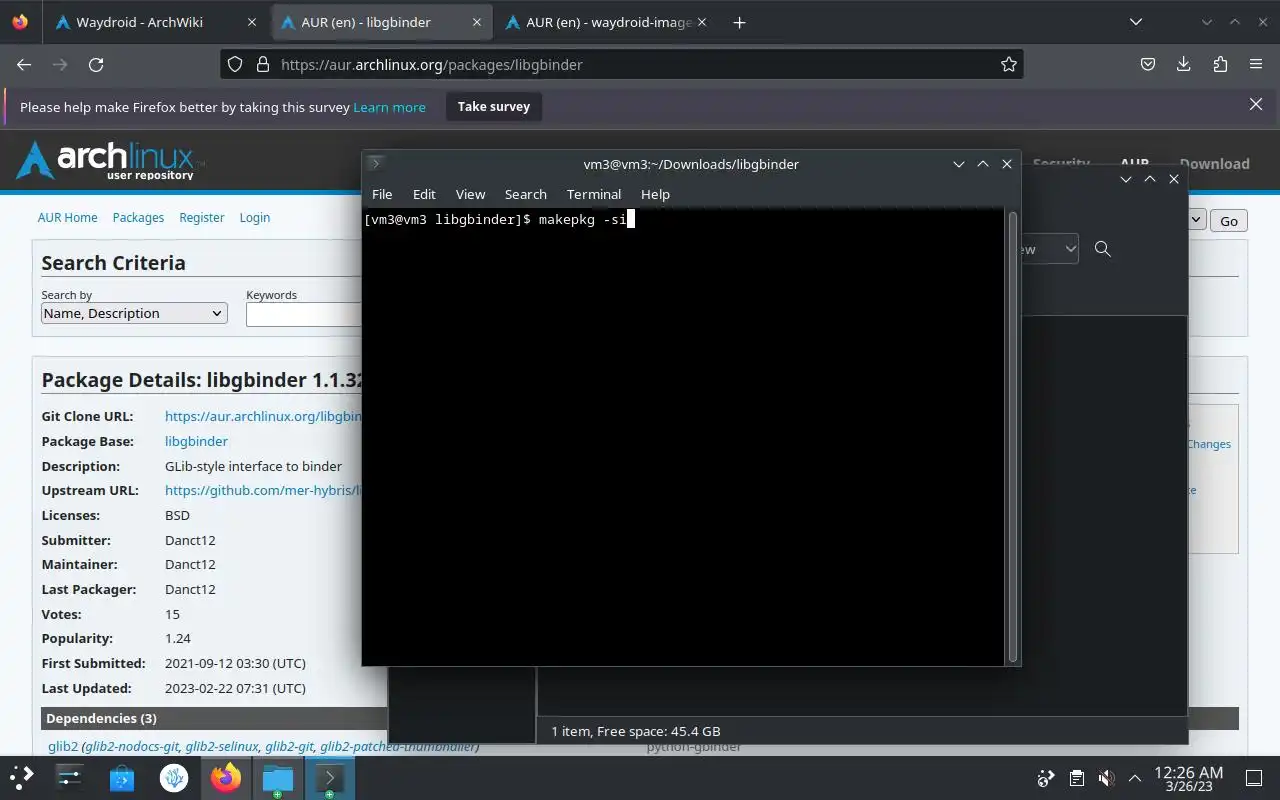Viewport: 1280px width, 800px height.
Task: Open the KDE application launcher
Action: pyautogui.click(x=22, y=777)
